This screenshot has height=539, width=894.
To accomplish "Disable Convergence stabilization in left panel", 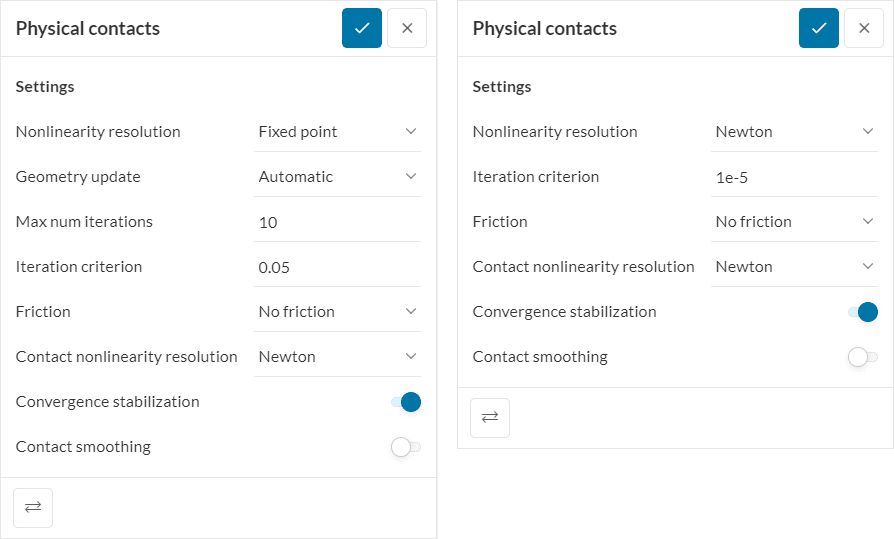I will click(406, 402).
